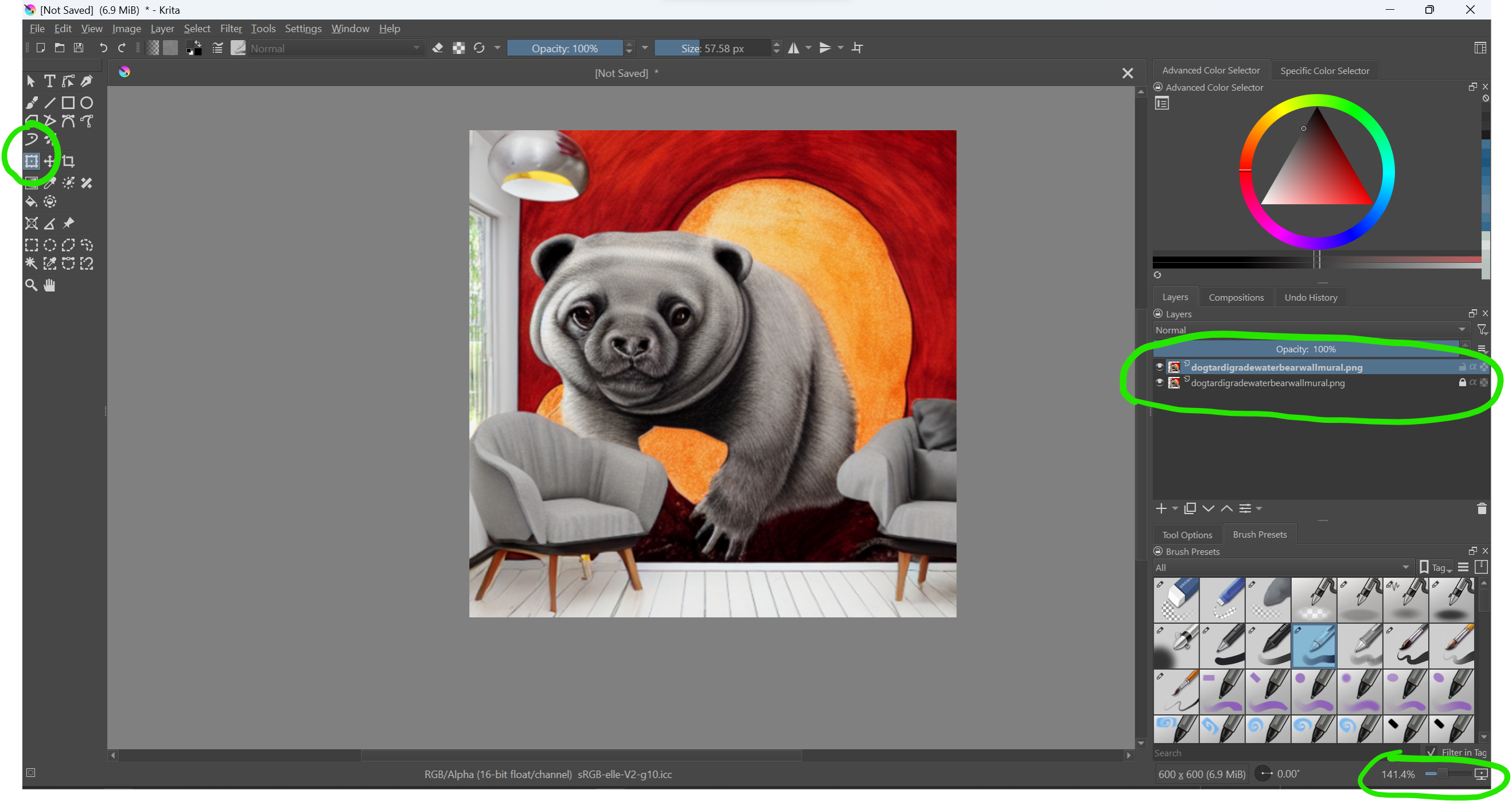Select the Crop tool

pyautogui.click(x=69, y=161)
